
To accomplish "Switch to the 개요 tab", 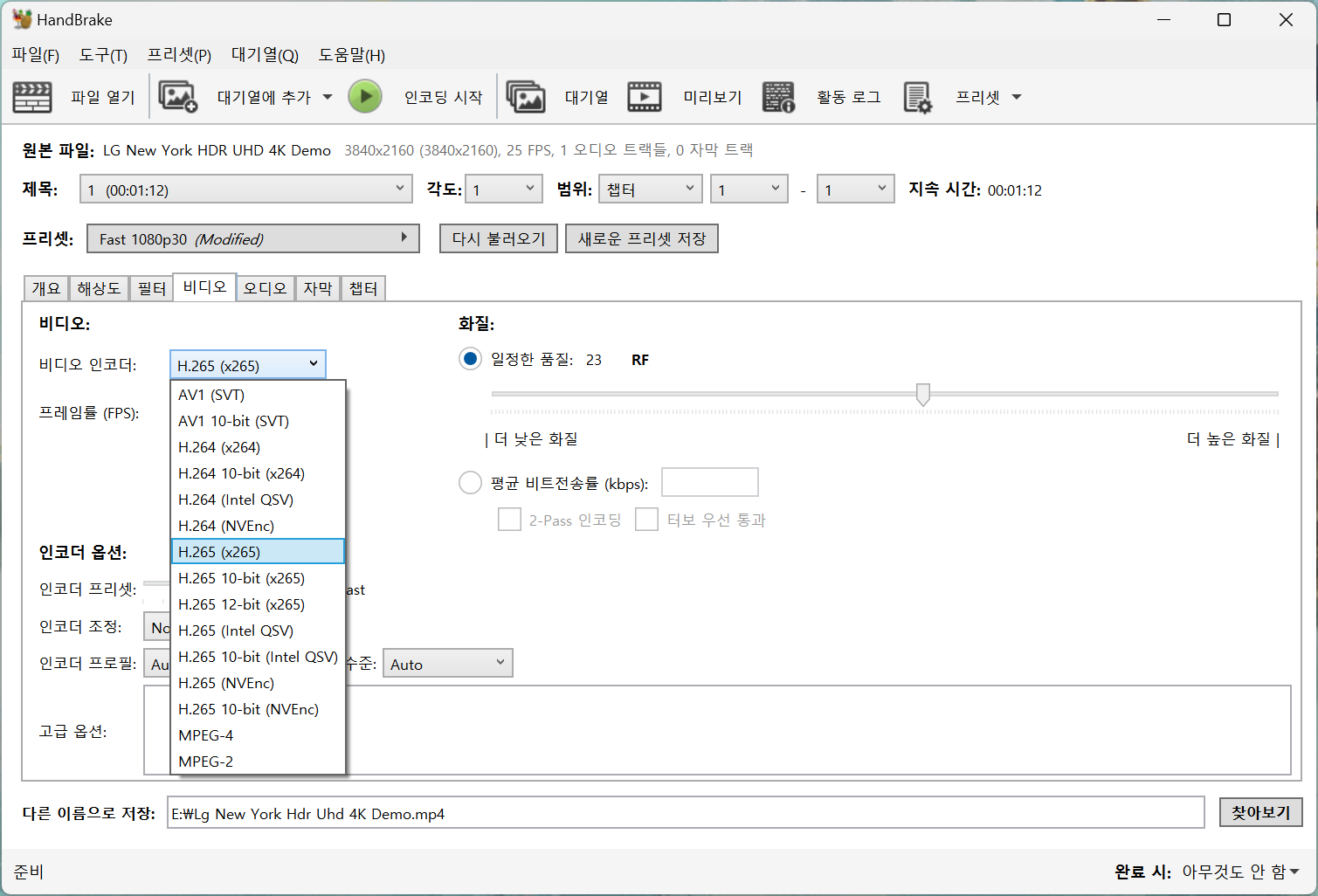I will tap(46, 288).
